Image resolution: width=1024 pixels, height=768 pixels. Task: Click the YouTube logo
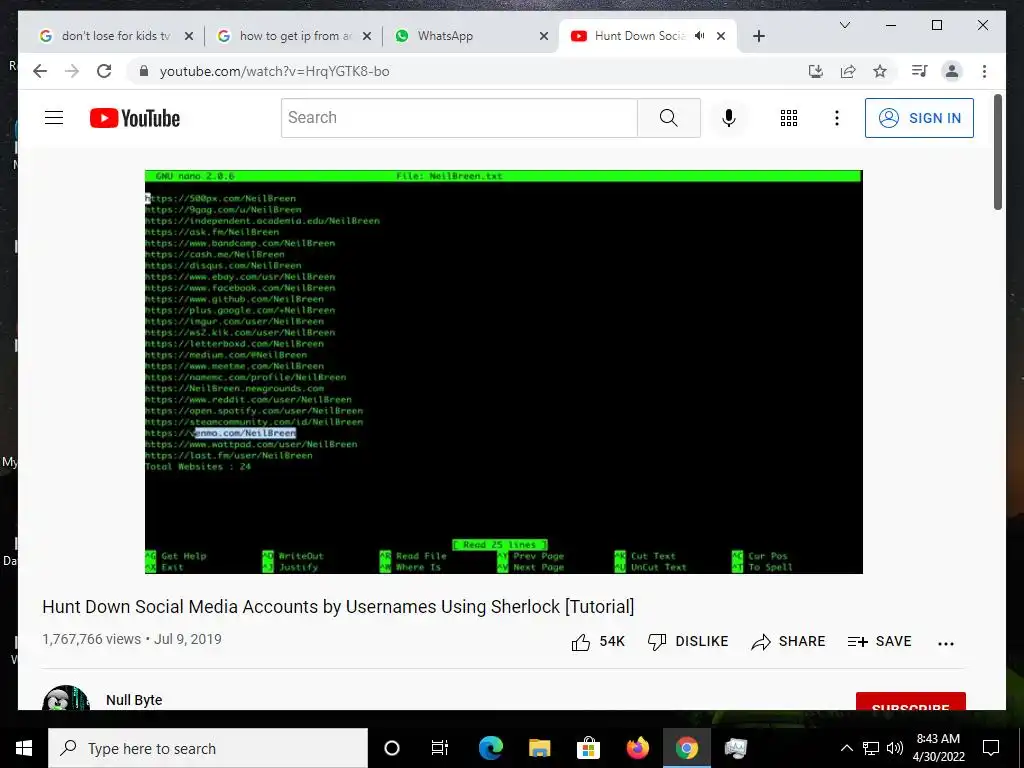click(135, 118)
